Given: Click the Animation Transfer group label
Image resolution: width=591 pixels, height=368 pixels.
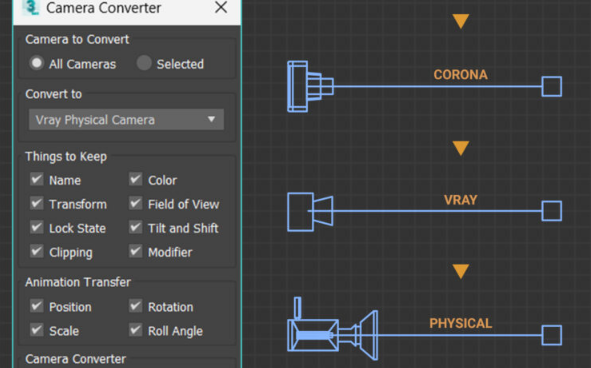Looking at the screenshot, I should (x=78, y=282).
